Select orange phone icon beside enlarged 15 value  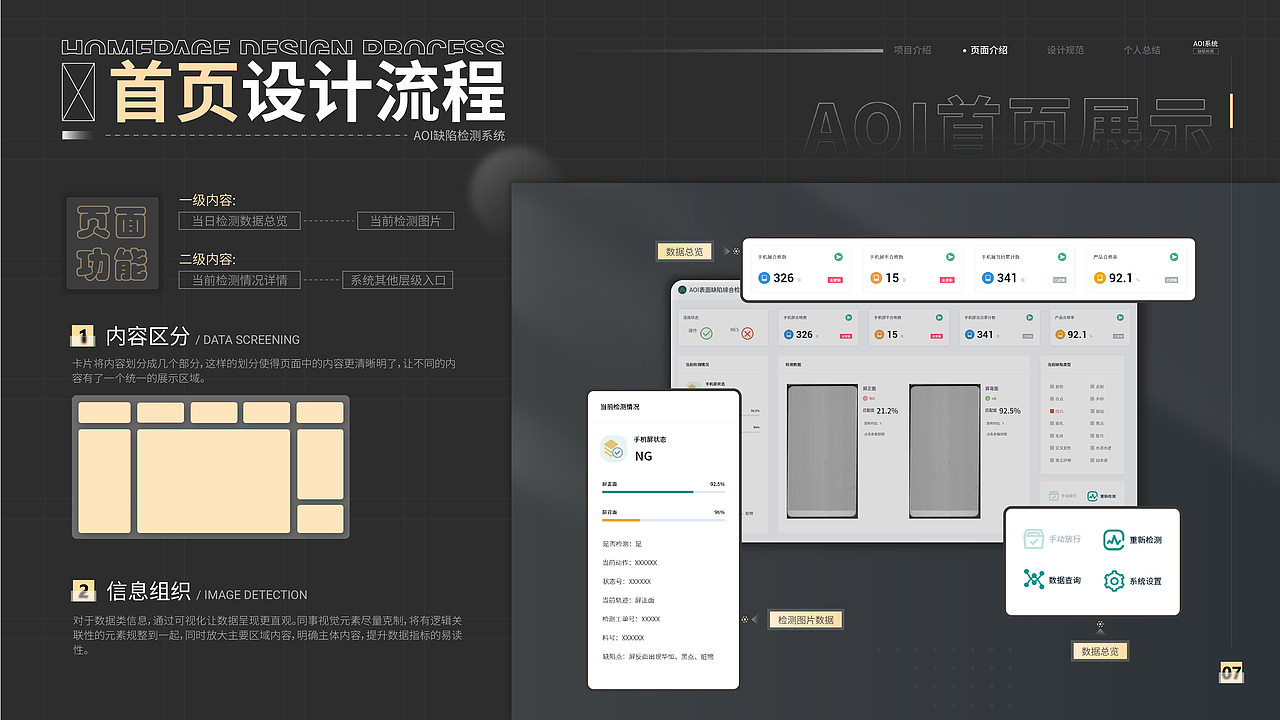click(876, 278)
